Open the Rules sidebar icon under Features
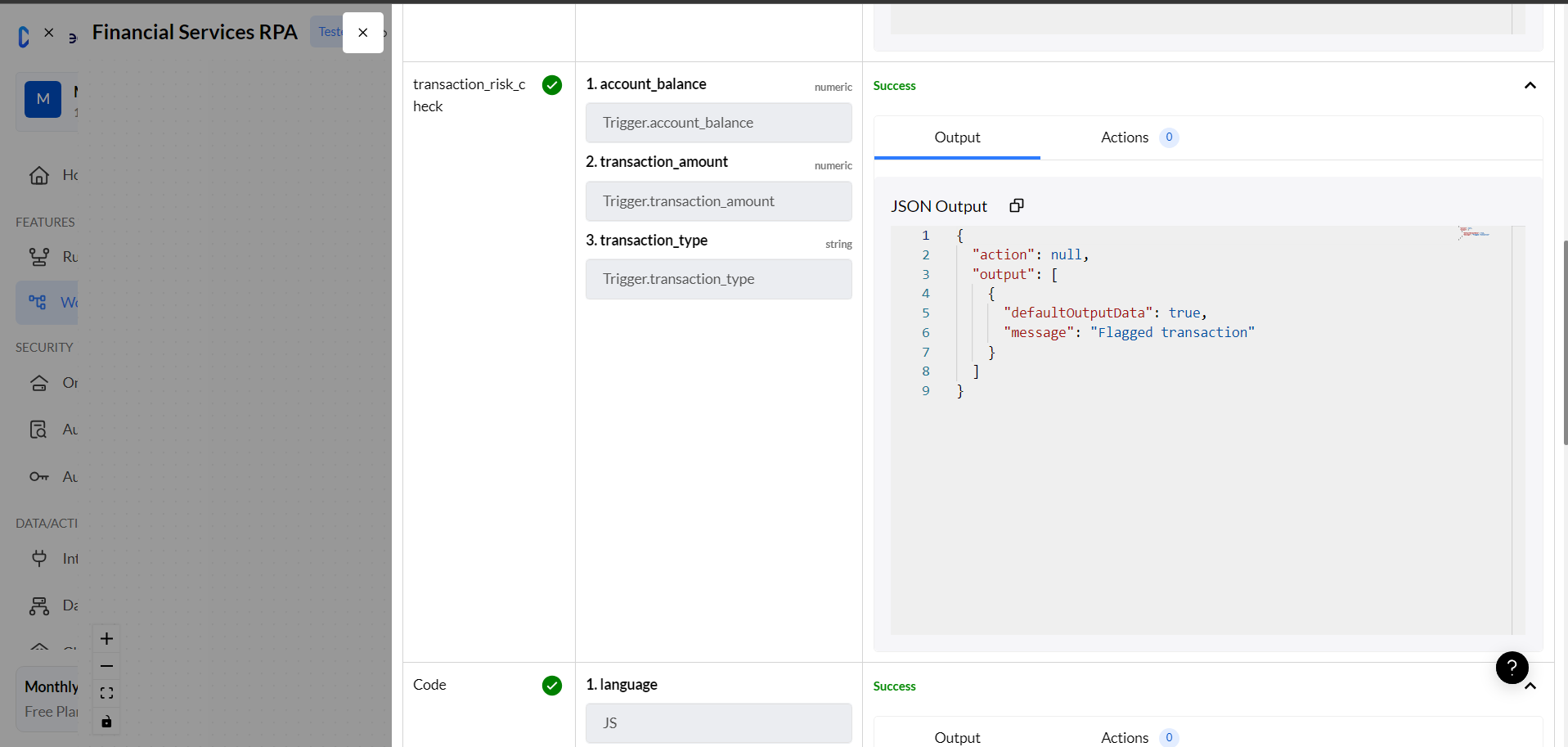1568x747 pixels. pos(39,257)
